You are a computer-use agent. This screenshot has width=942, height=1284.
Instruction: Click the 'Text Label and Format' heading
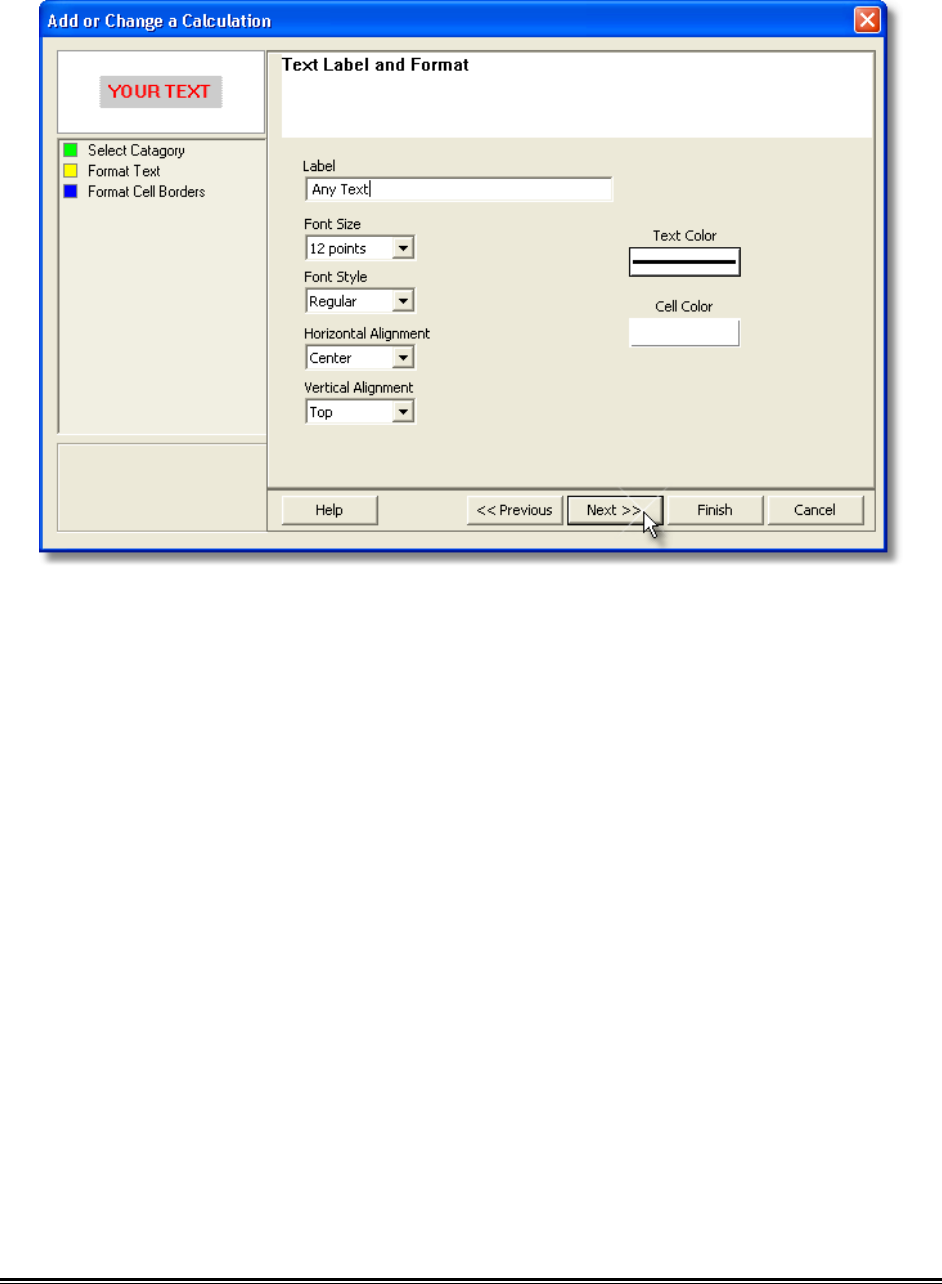(376, 65)
